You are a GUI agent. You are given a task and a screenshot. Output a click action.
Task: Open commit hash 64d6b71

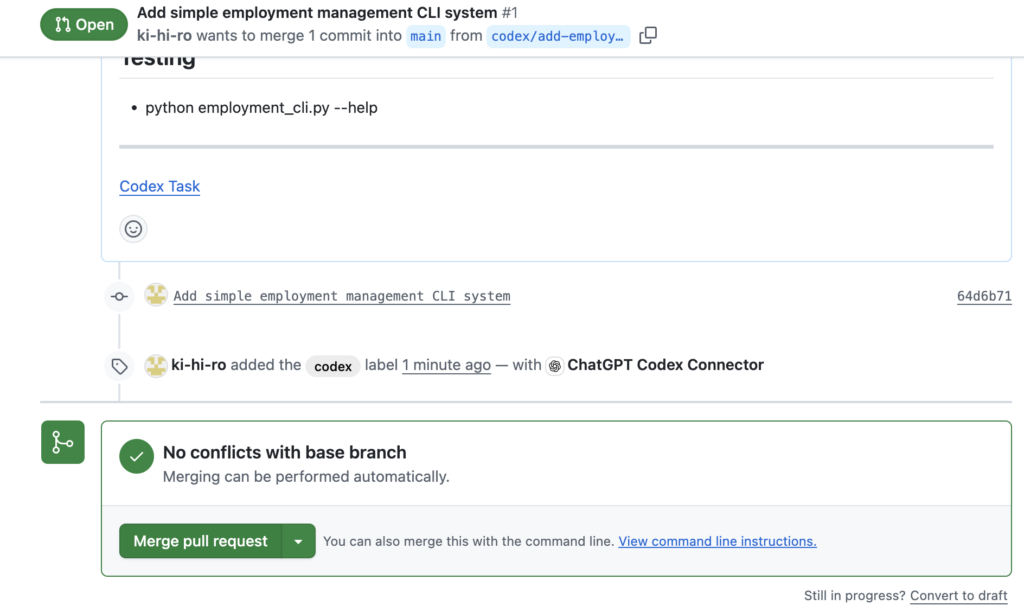click(x=984, y=296)
